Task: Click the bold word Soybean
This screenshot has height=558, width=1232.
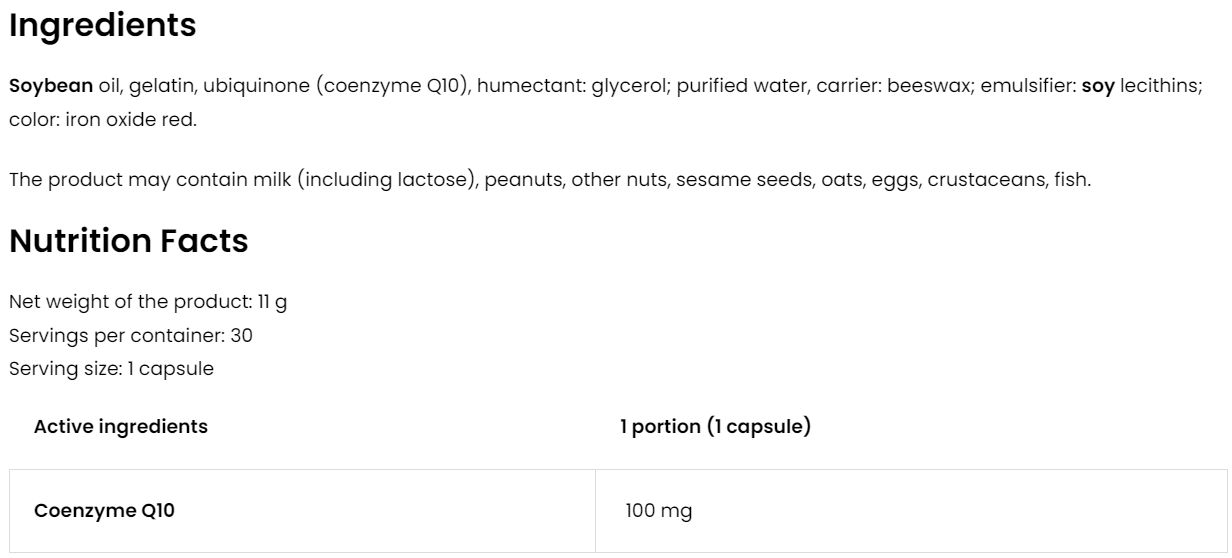Action: pyautogui.click(x=51, y=86)
